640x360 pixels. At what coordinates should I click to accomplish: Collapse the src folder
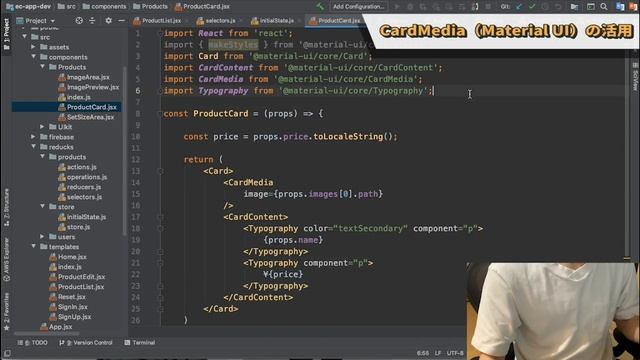[25, 37]
